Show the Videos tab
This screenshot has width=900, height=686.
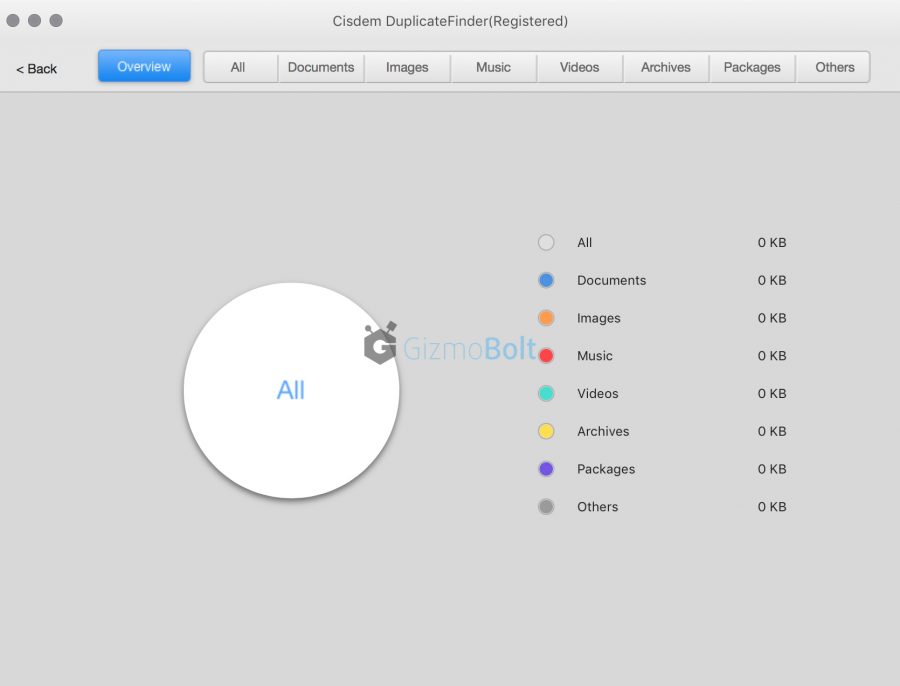(x=580, y=67)
